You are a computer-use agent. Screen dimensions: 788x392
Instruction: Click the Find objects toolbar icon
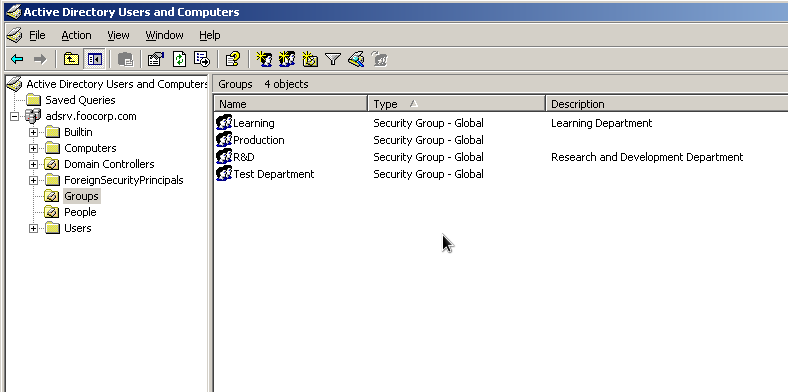coord(356,59)
